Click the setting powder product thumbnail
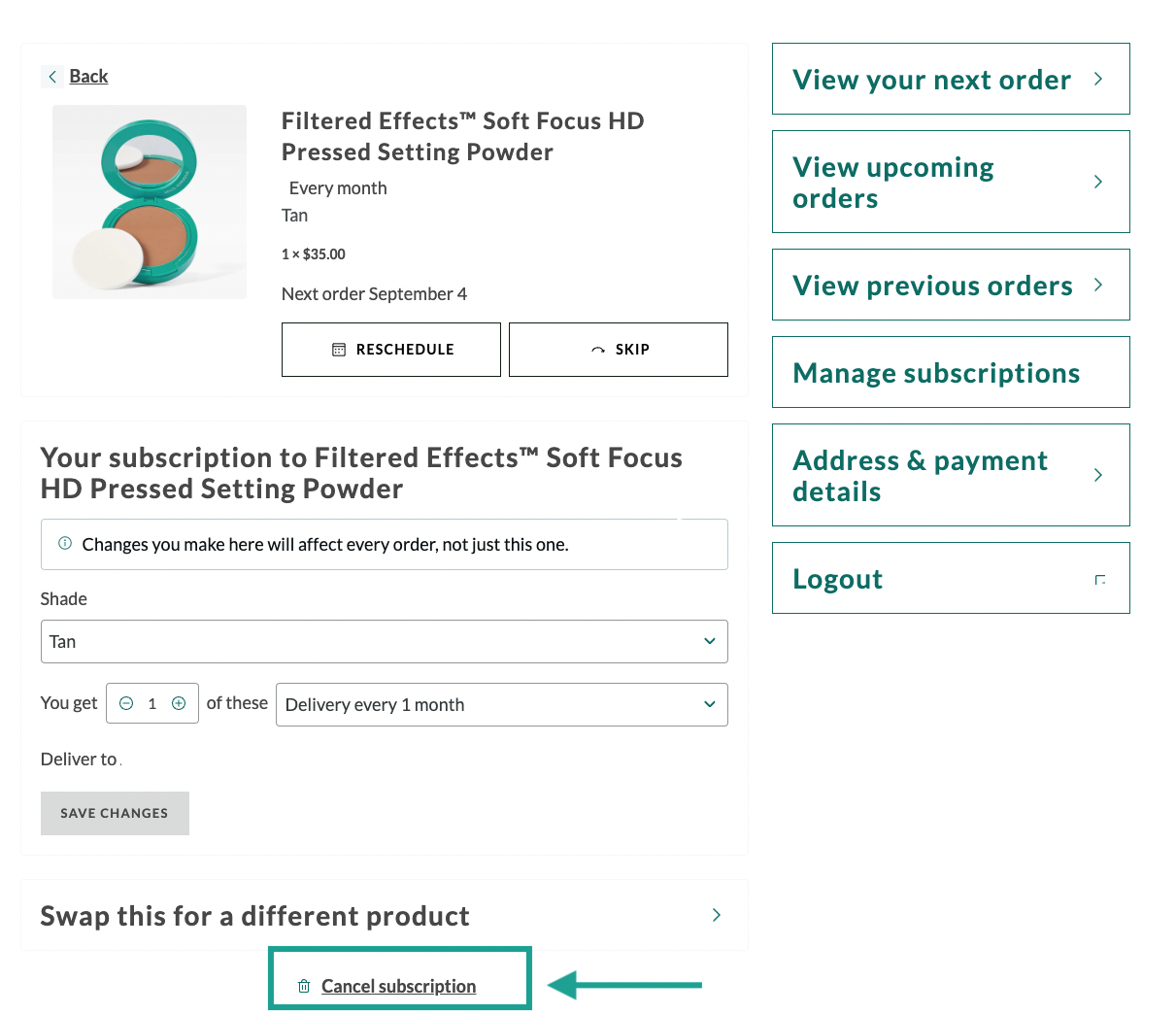1176x1014 pixels. click(x=150, y=202)
